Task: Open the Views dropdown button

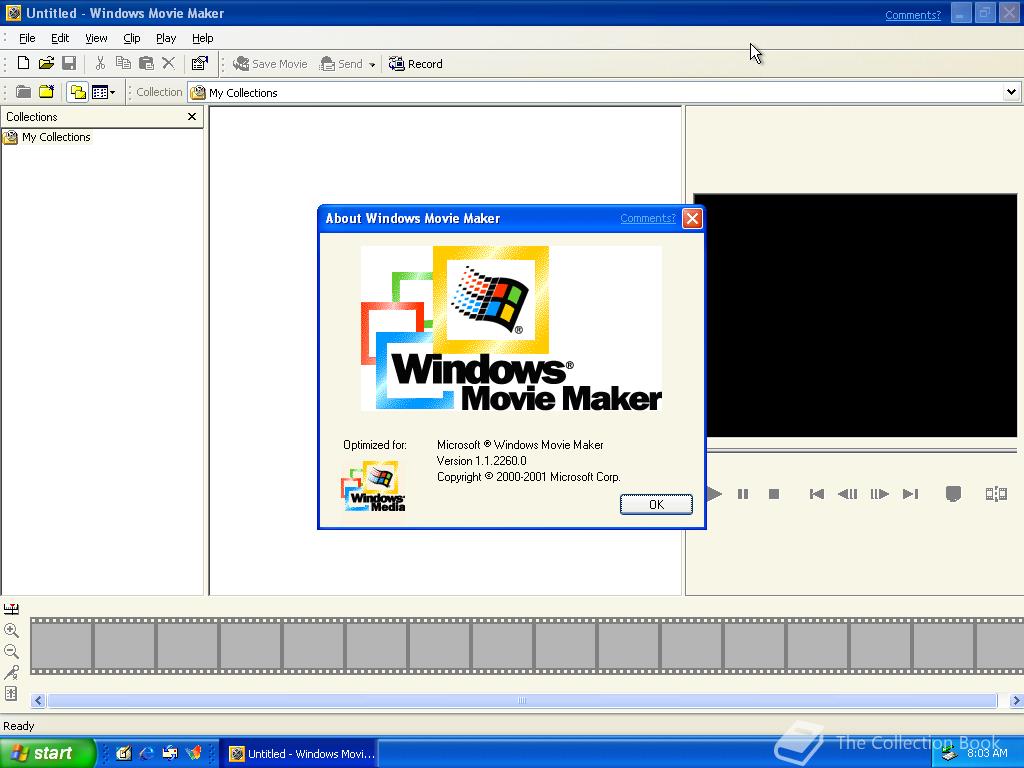Action: tap(103, 92)
